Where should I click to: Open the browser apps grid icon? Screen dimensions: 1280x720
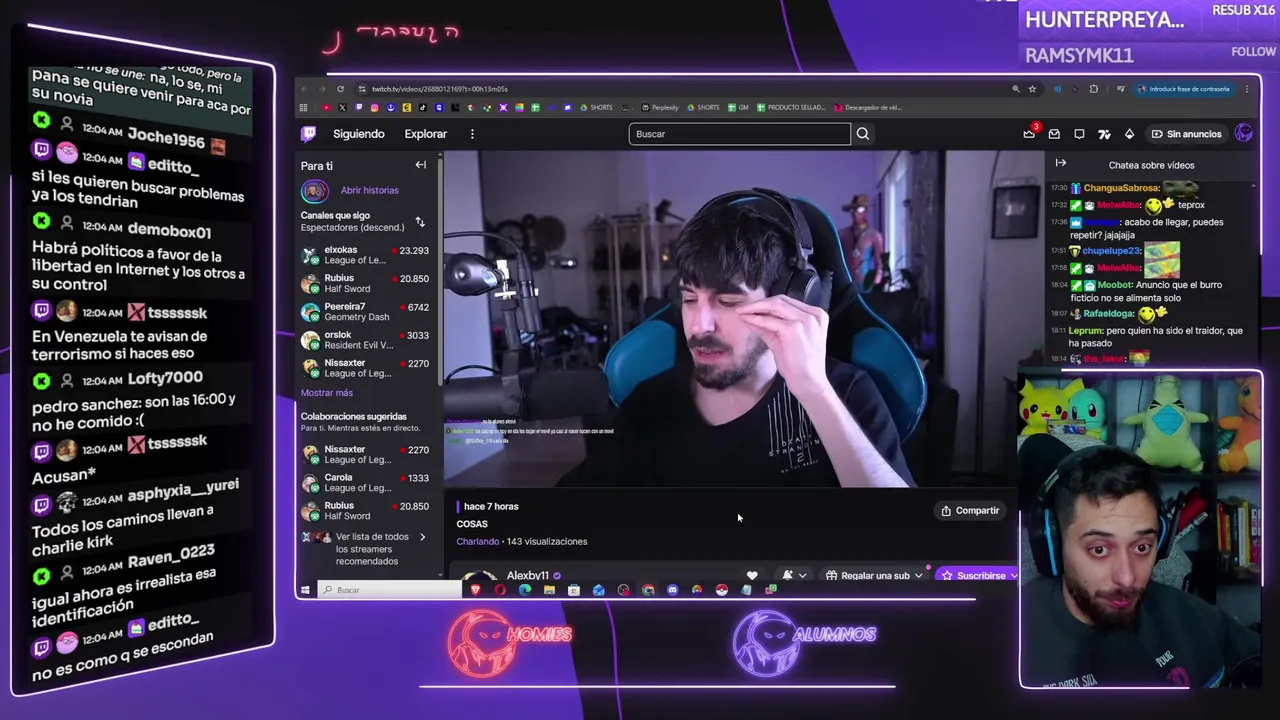pyautogui.click(x=304, y=108)
